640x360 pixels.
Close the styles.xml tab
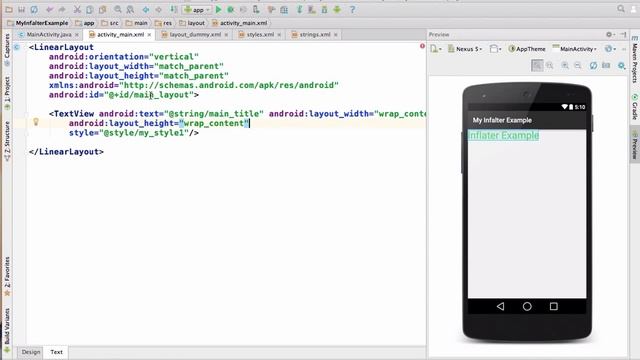point(279,35)
